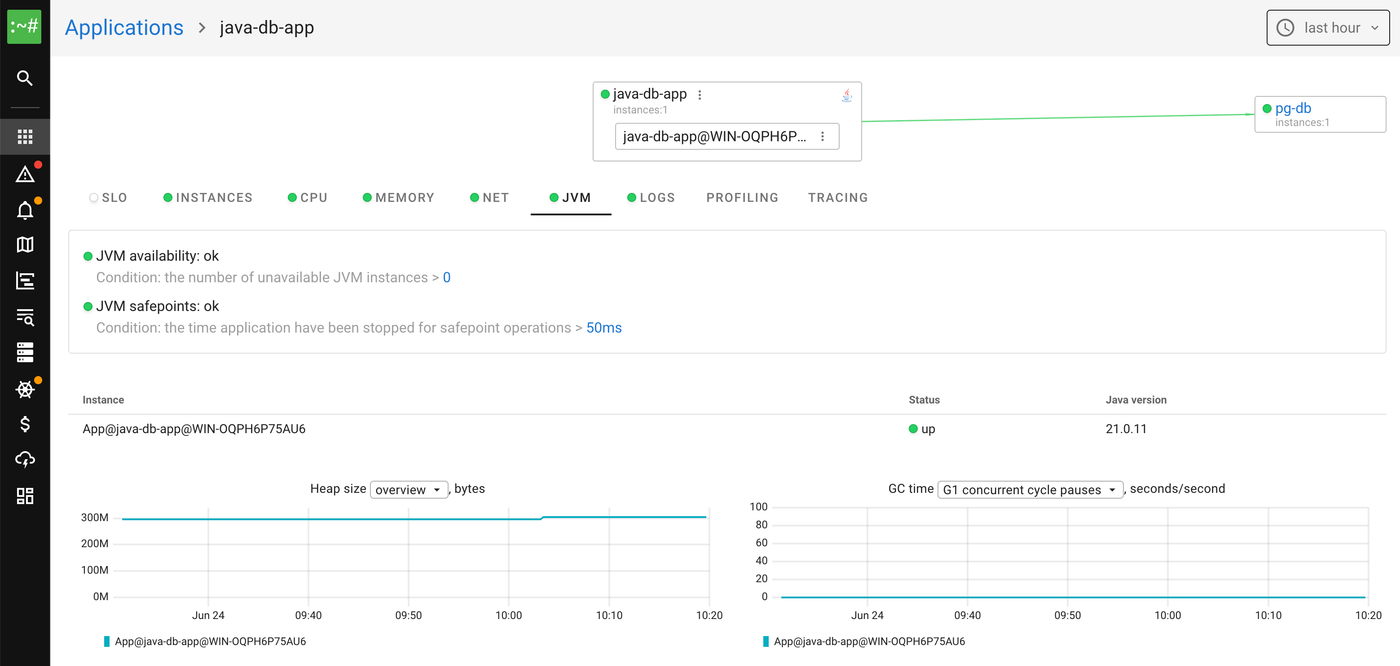This screenshot has height=666, width=1400.
Task: Open the three-dot menu next to java-db-app title
Action: tap(700, 95)
